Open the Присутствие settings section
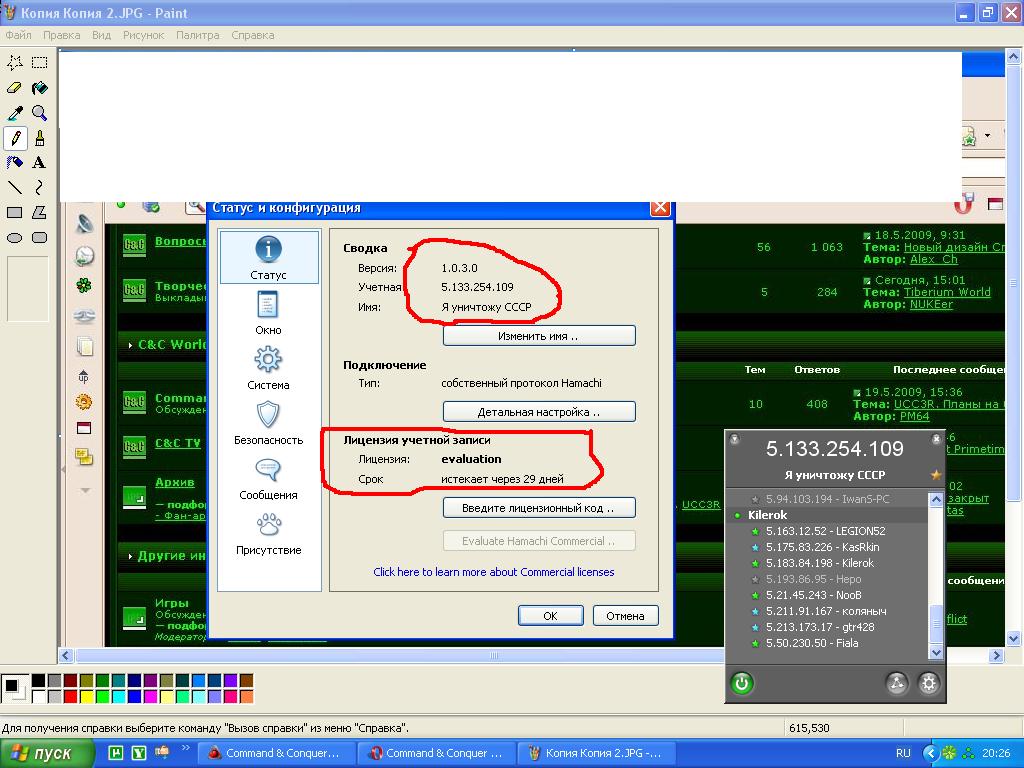This screenshot has height=768, width=1024. click(x=268, y=532)
